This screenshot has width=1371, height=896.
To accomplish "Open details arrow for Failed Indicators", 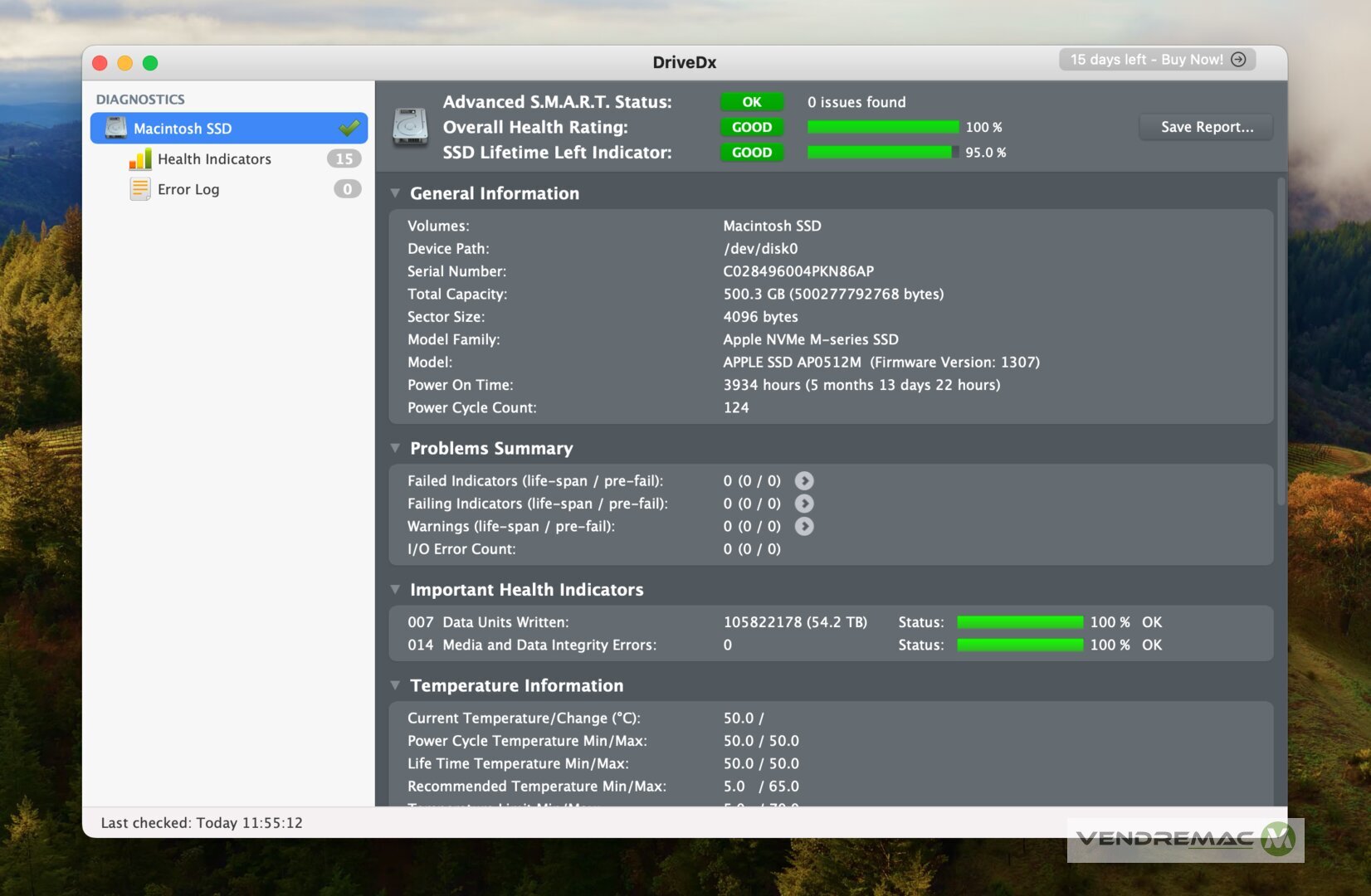I will click(803, 481).
